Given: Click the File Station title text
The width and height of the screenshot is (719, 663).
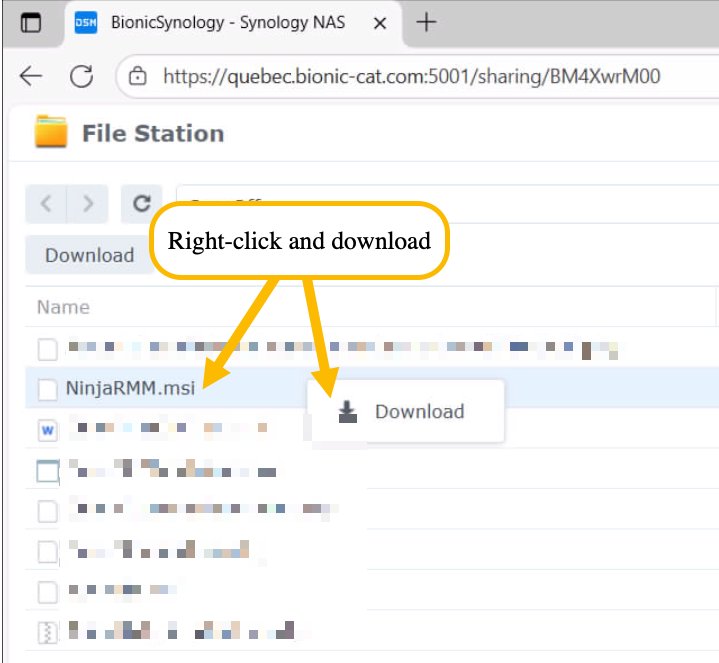Looking at the screenshot, I should 153,133.
